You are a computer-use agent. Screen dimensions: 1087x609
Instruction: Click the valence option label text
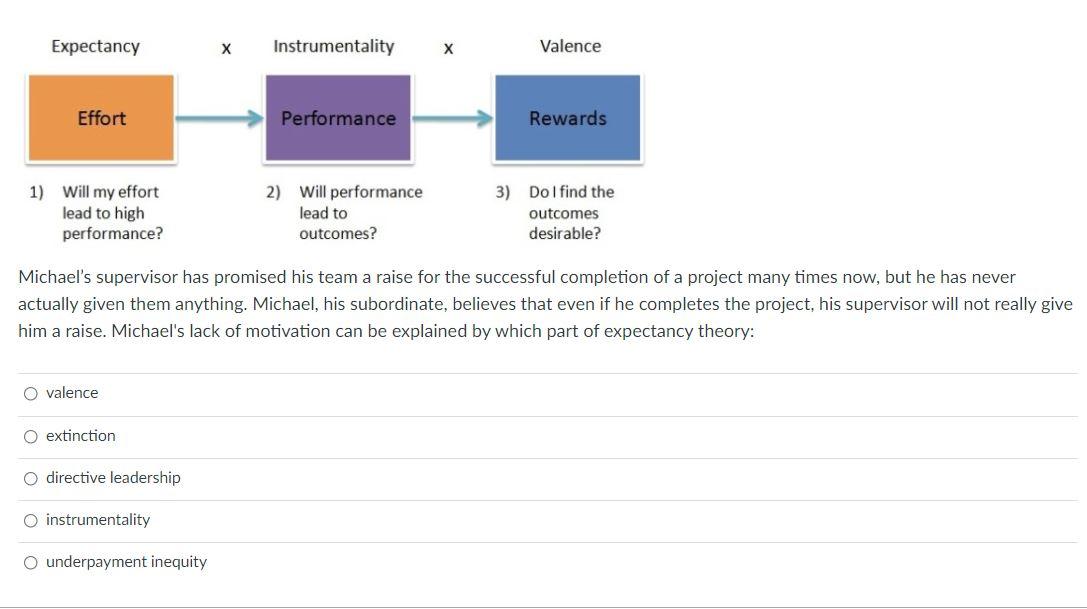(72, 393)
